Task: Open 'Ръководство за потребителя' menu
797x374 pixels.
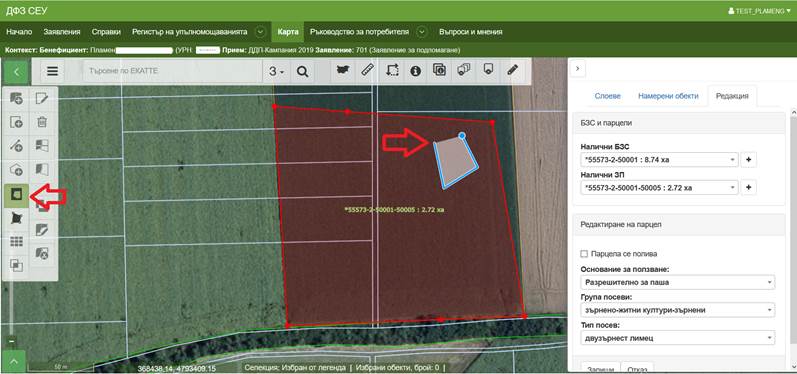Action: (x=359, y=32)
